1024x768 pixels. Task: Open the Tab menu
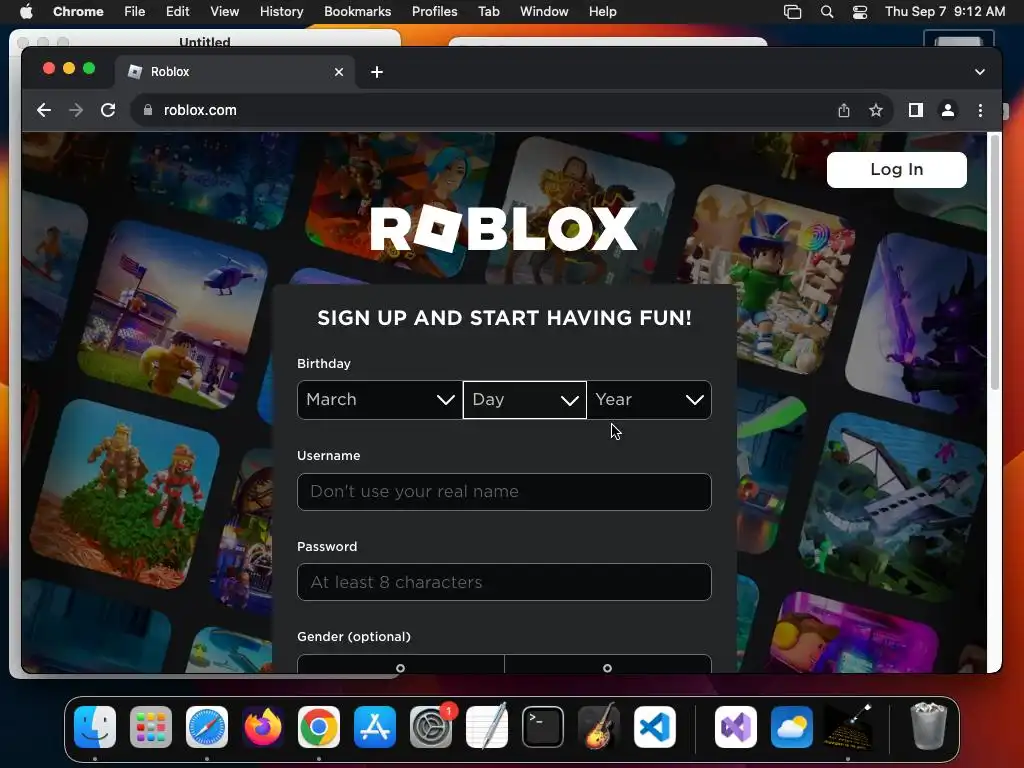[x=488, y=12]
